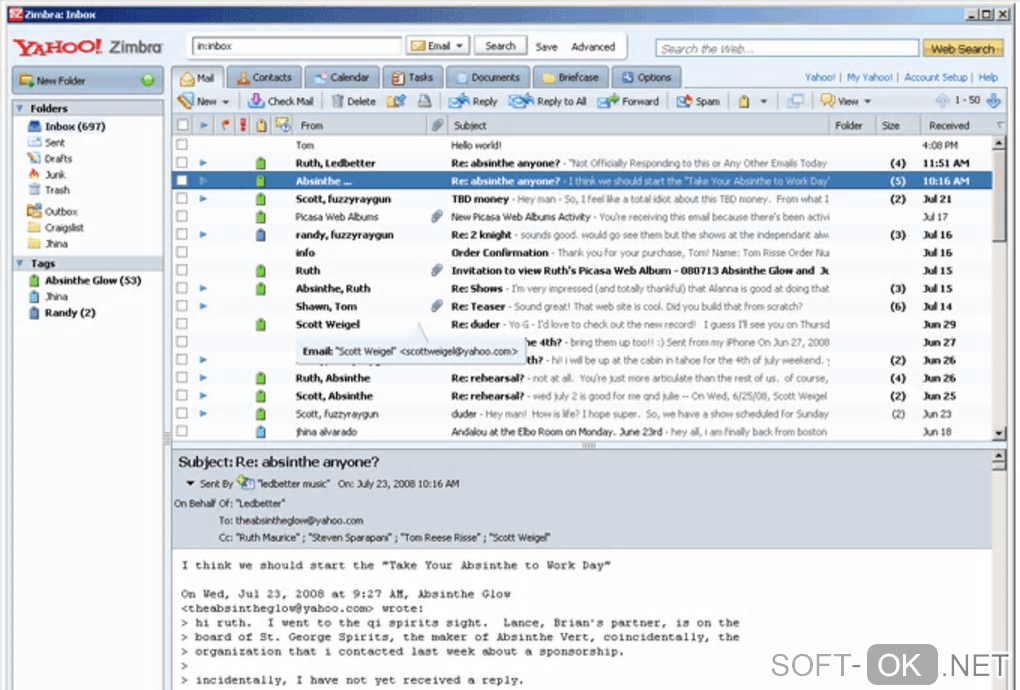Switch to the Contacts tab
The height and width of the screenshot is (690, 1020).
[264, 77]
